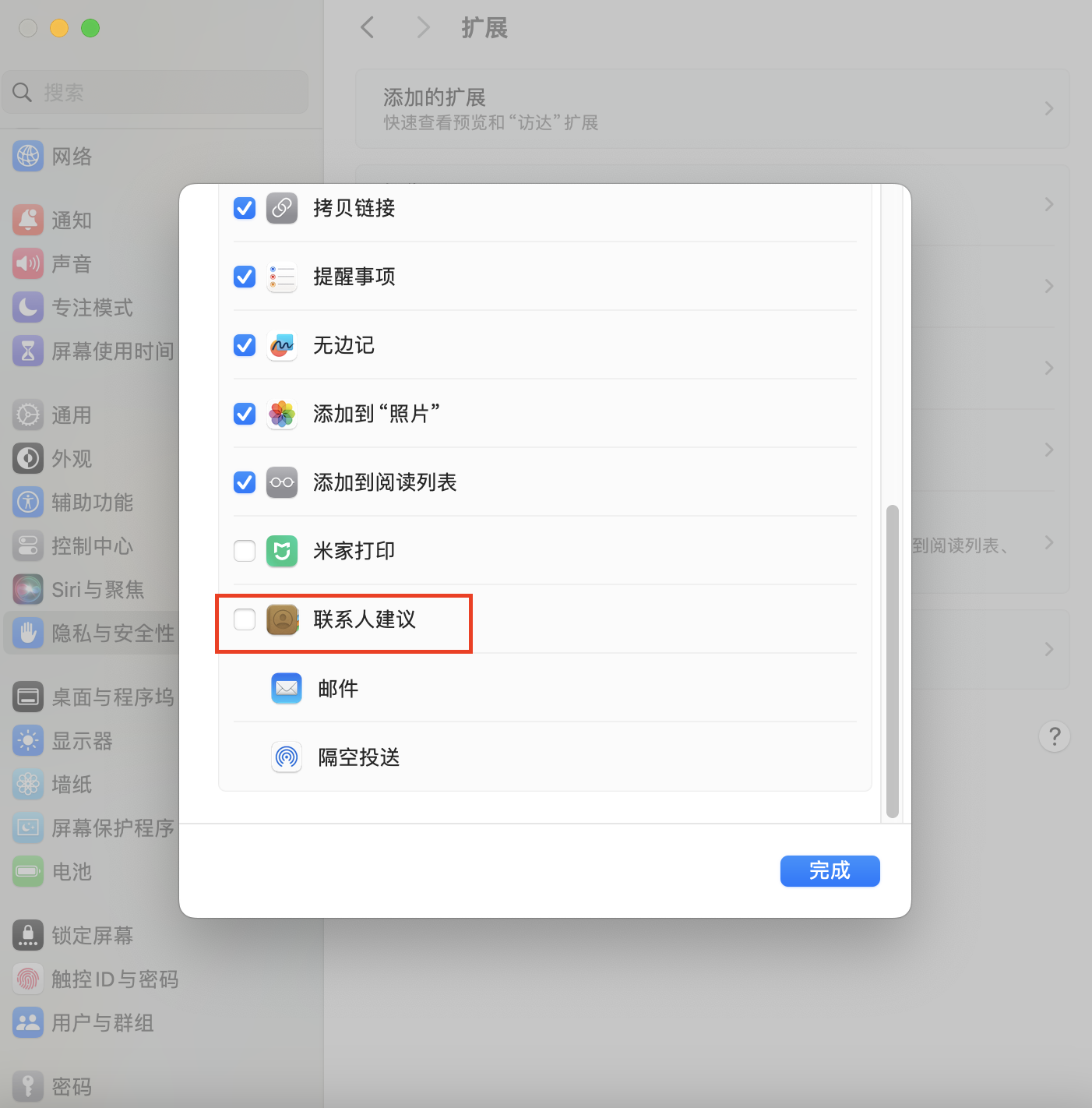Click the 拷贝链接 link icon in the list

click(x=282, y=208)
